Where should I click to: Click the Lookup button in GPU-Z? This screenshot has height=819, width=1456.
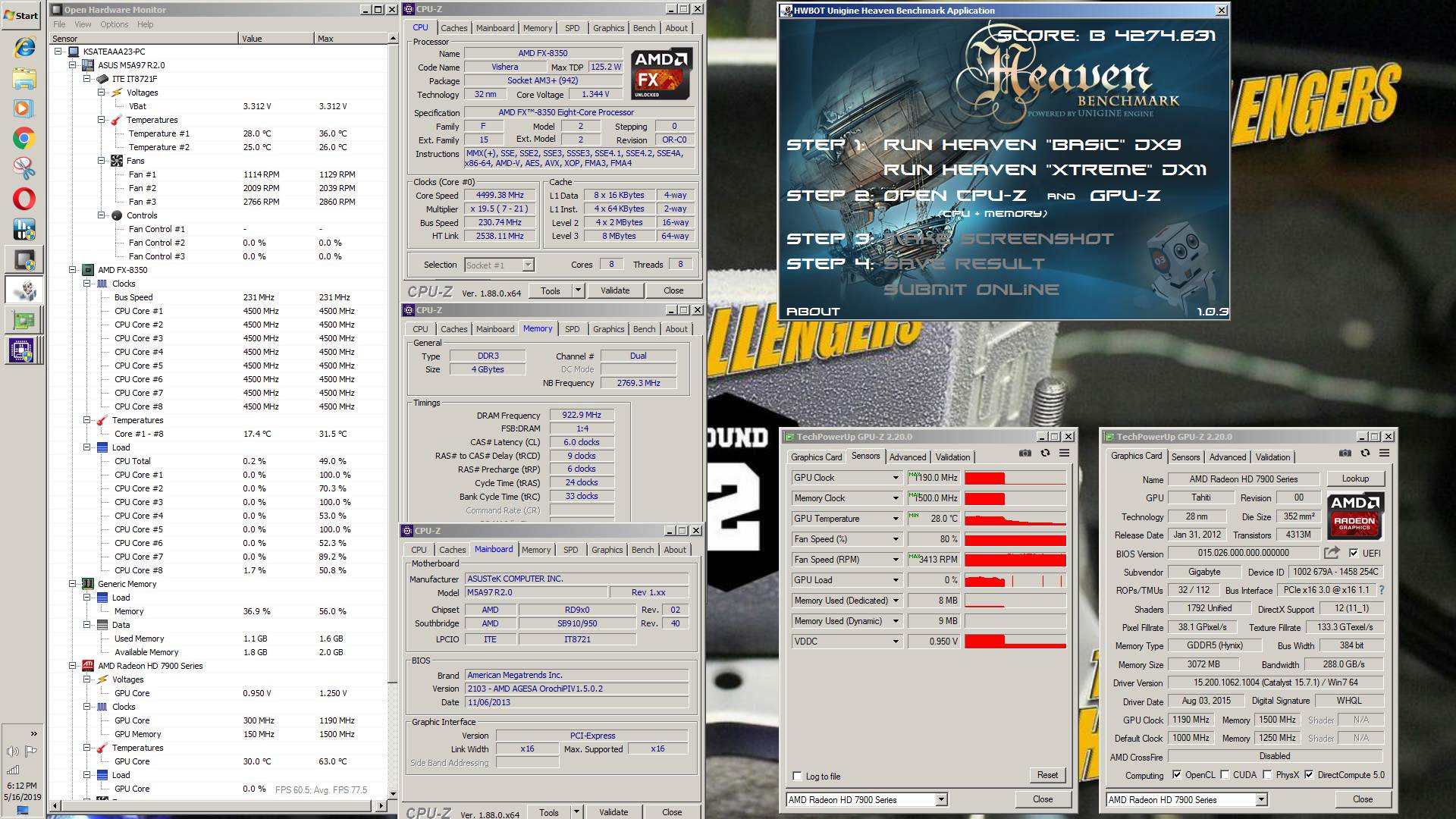tap(1355, 479)
